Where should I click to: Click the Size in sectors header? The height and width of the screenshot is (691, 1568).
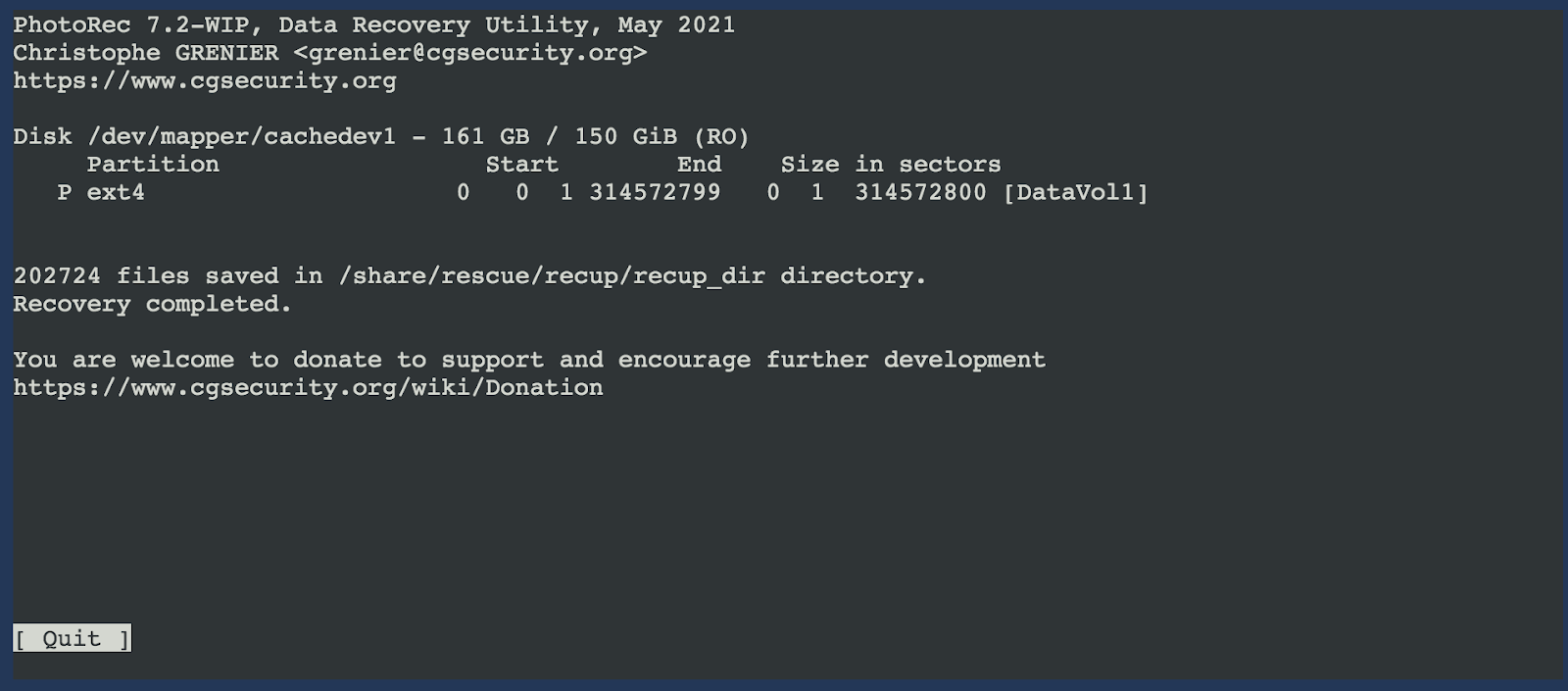click(x=891, y=164)
